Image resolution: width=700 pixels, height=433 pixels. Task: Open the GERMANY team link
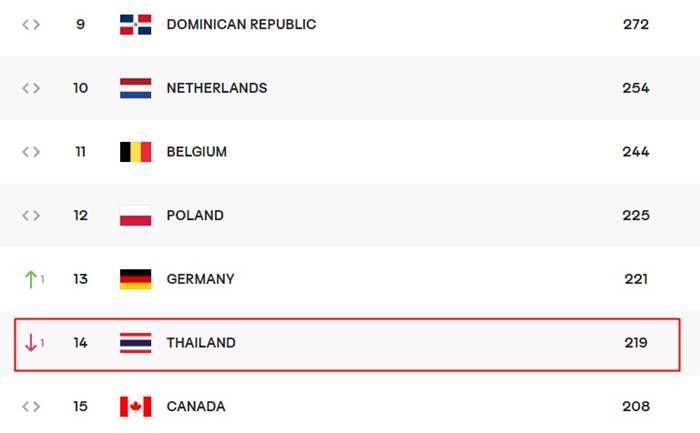coord(201,279)
